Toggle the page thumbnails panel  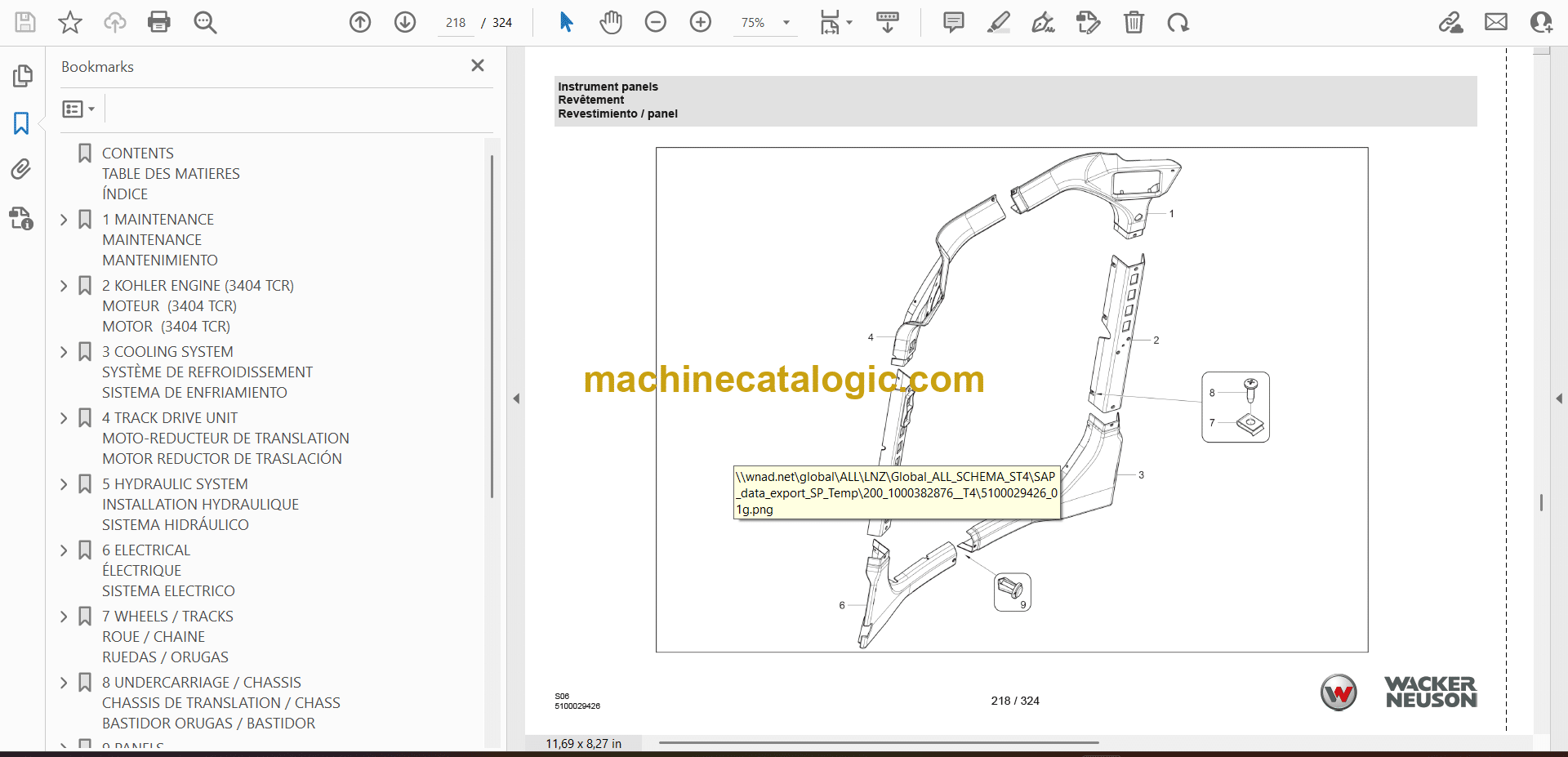[x=22, y=76]
